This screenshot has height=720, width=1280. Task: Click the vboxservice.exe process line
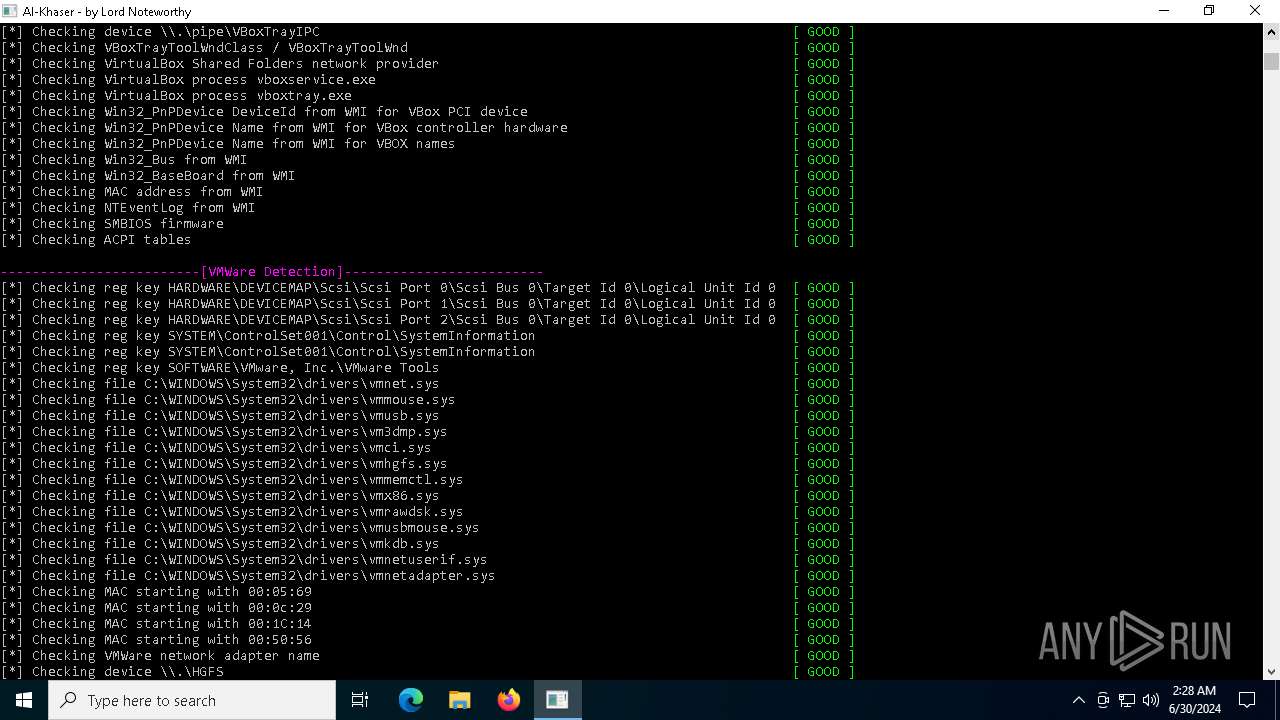[x=188, y=80]
